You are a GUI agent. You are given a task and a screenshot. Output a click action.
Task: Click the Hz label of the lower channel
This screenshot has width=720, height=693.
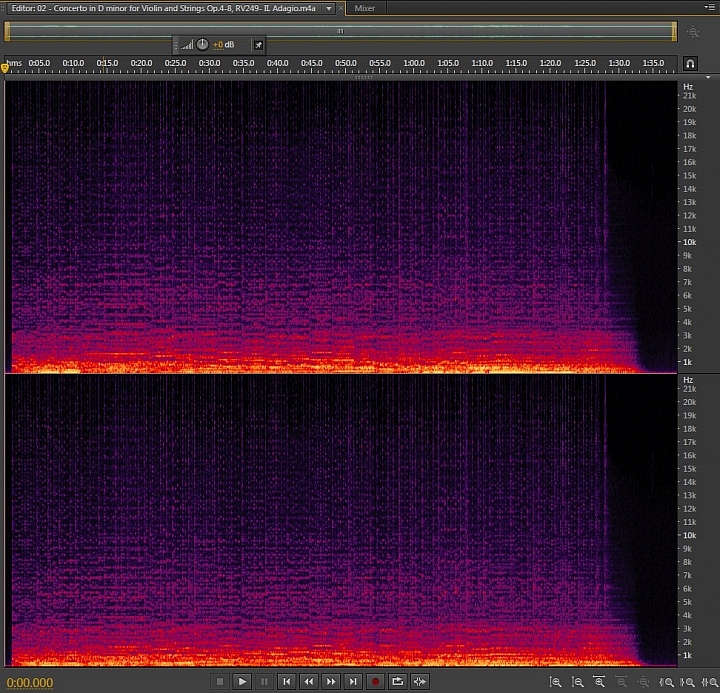[688, 380]
